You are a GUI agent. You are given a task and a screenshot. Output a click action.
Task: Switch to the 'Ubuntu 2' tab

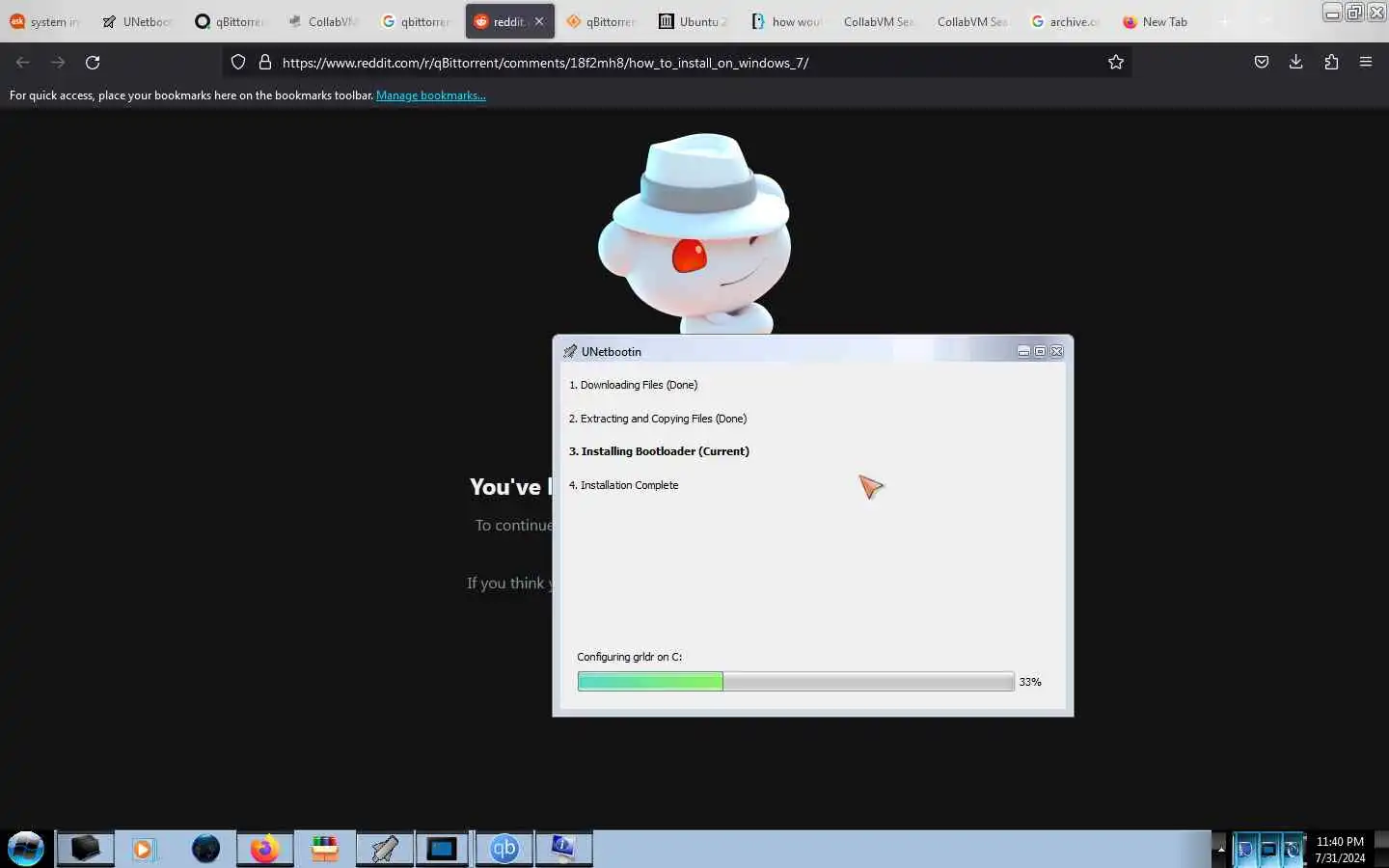[x=694, y=21]
